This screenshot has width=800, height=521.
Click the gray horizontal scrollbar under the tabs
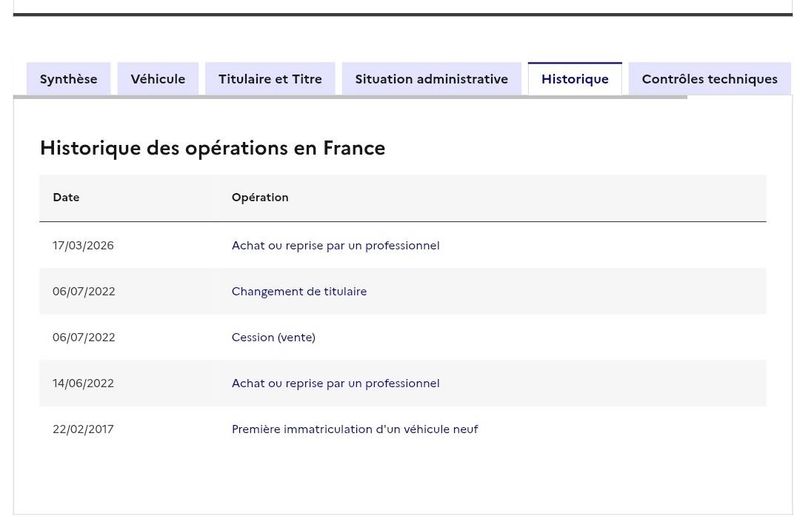[x=350, y=97]
